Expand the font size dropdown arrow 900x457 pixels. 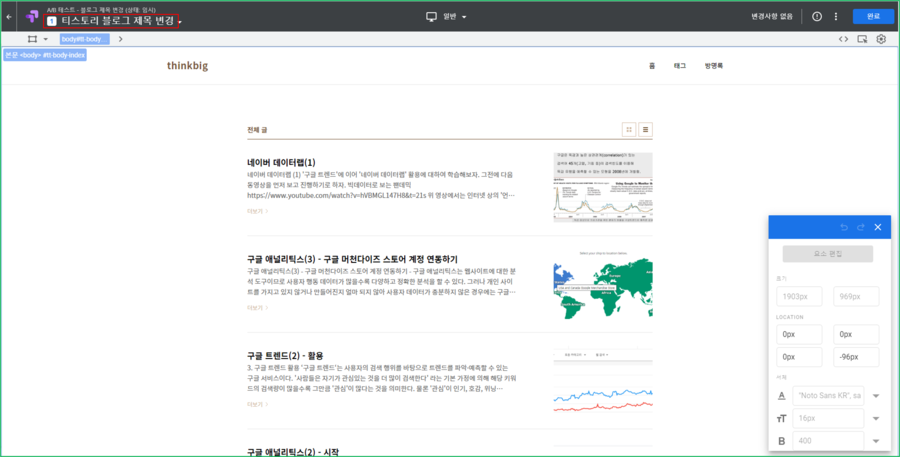876,419
